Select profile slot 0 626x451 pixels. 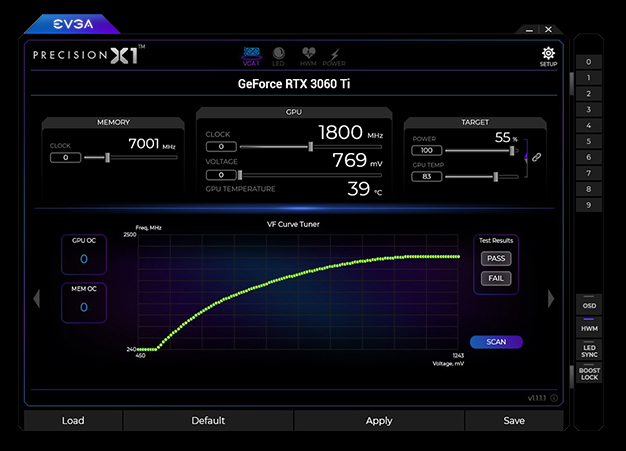coord(588,62)
